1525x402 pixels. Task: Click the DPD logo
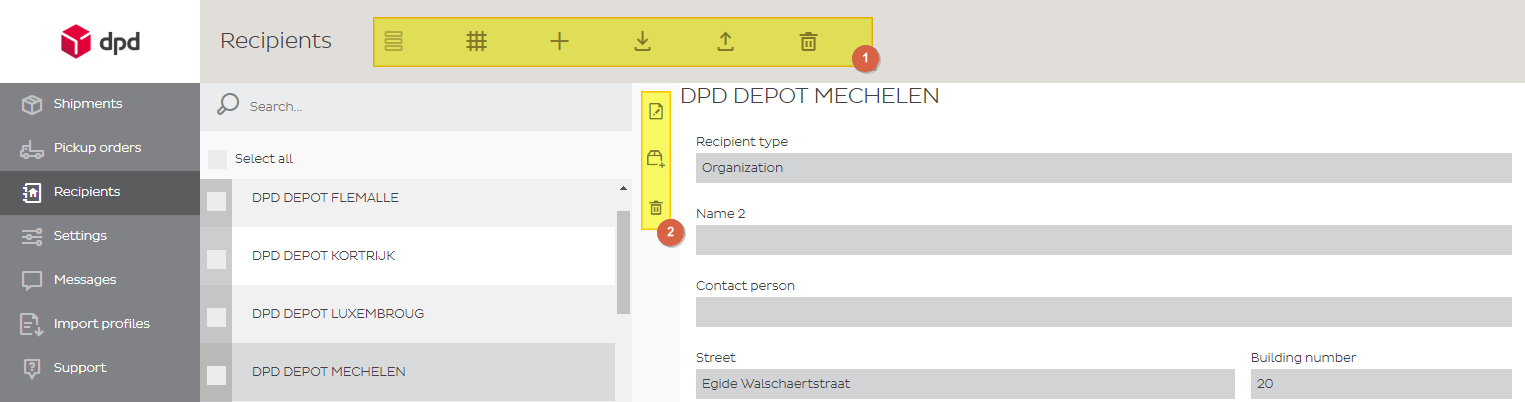tap(100, 42)
